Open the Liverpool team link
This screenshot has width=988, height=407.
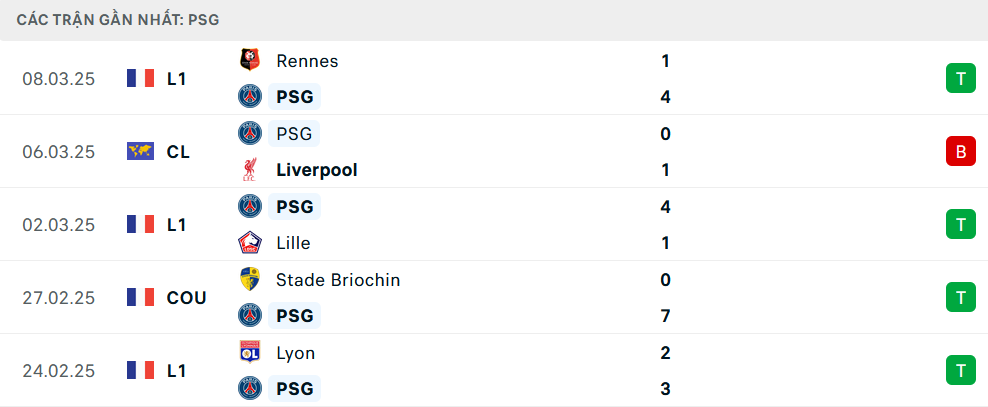(316, 170)
